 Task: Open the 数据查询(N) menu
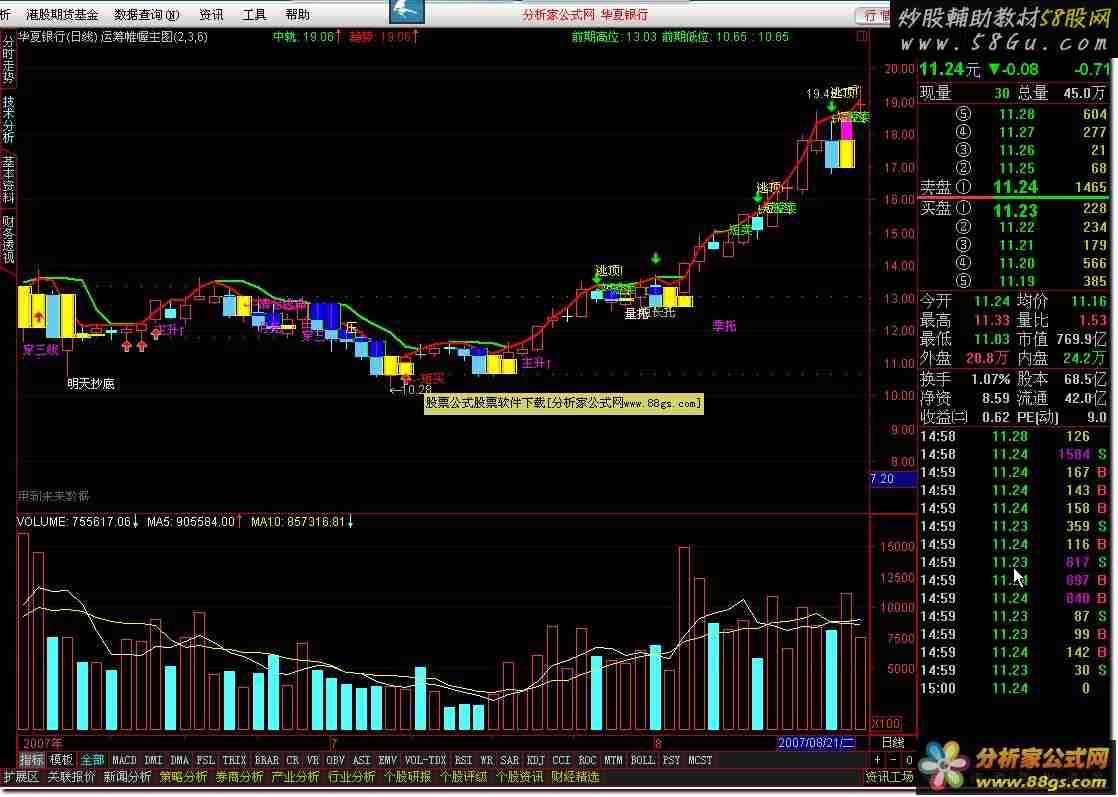tap(146, 14)
